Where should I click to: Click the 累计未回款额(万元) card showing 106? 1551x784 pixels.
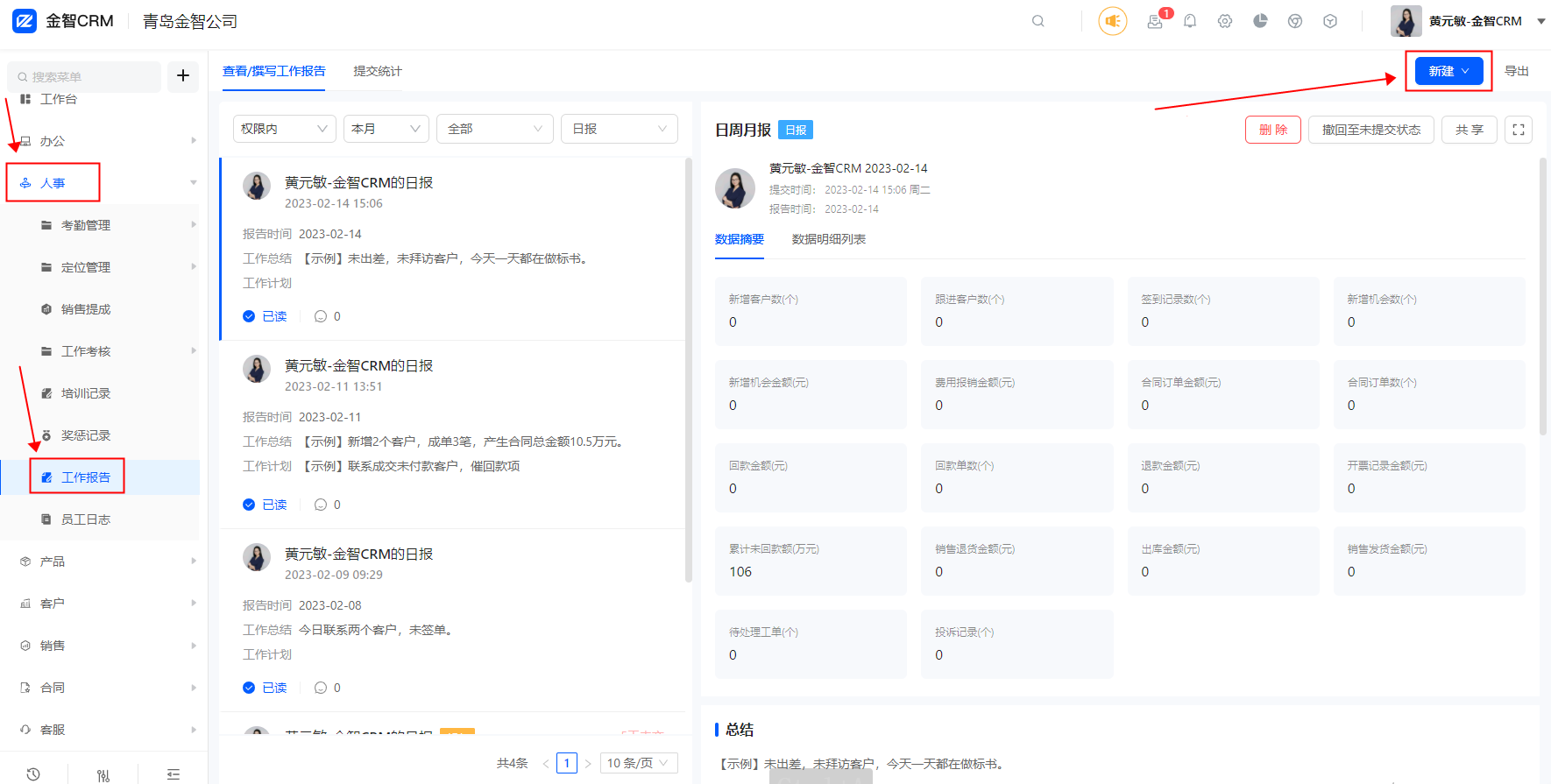tap(811, 561)
